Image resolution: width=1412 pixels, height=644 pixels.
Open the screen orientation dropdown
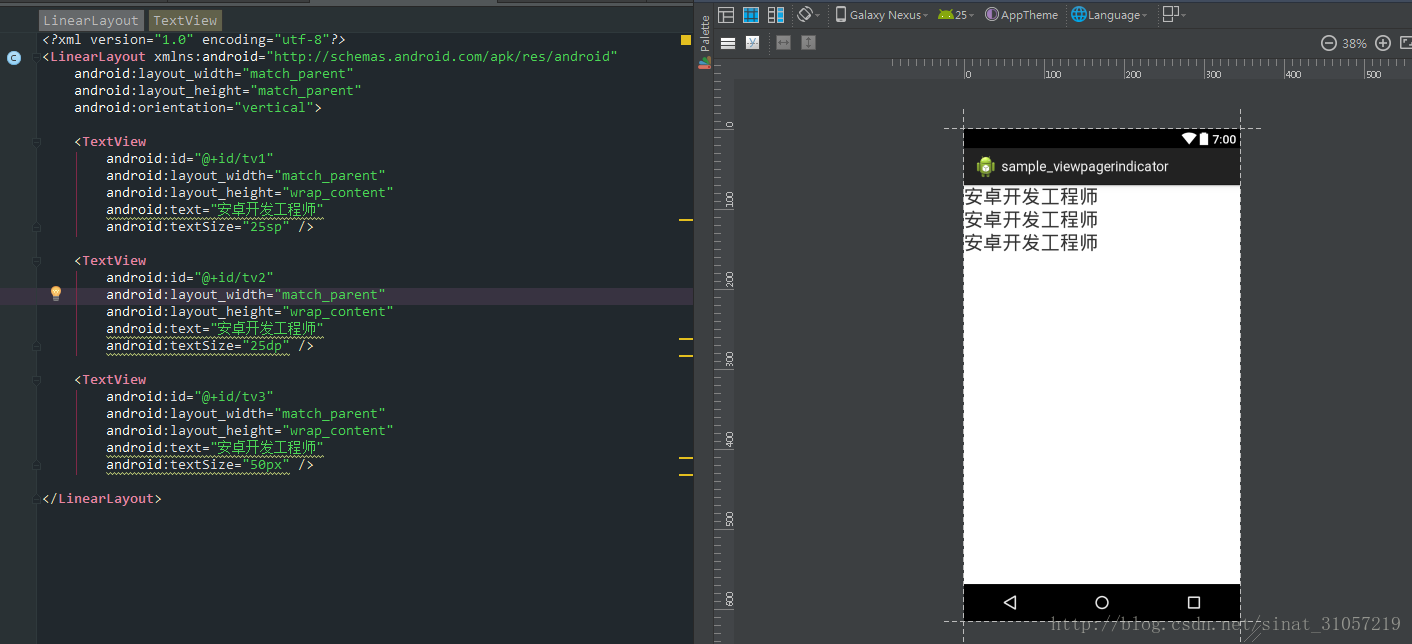(808, 15)
